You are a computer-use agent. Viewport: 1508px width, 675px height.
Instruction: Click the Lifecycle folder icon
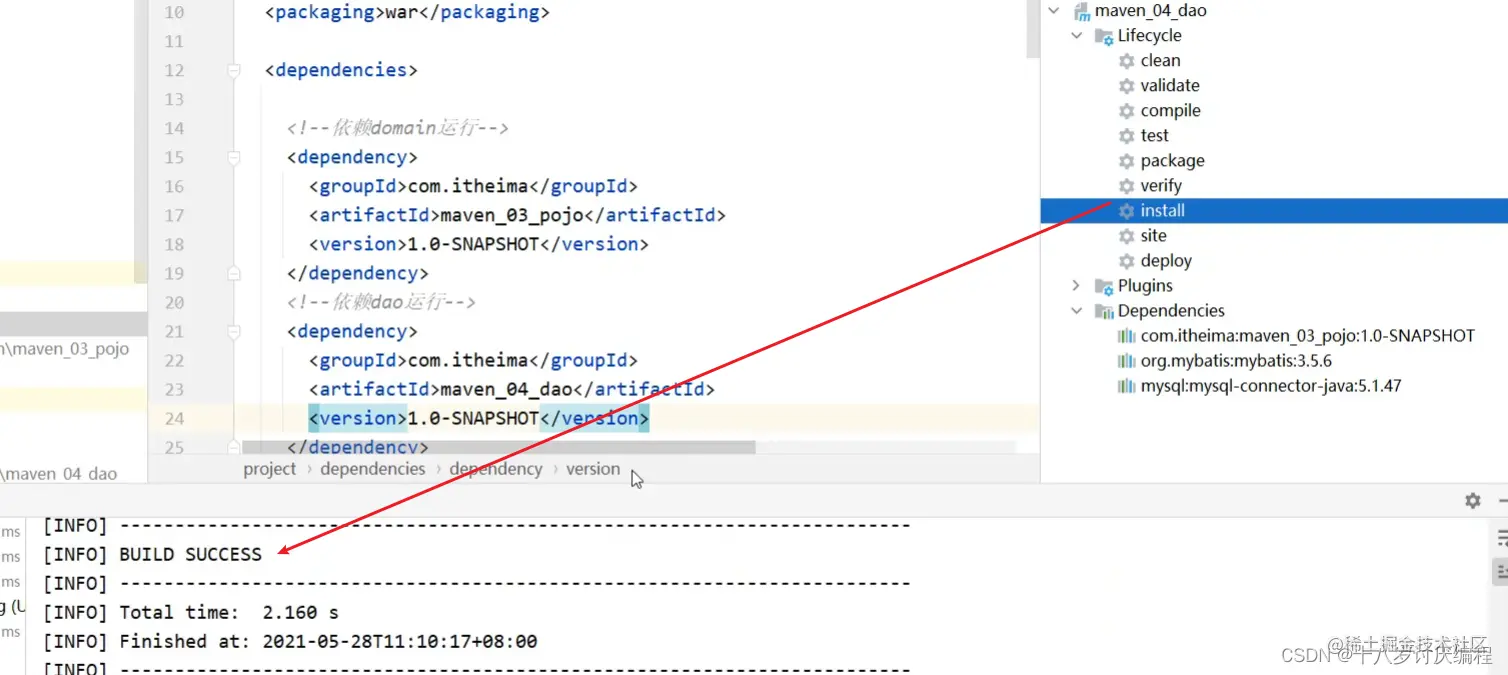[1104, 36]
